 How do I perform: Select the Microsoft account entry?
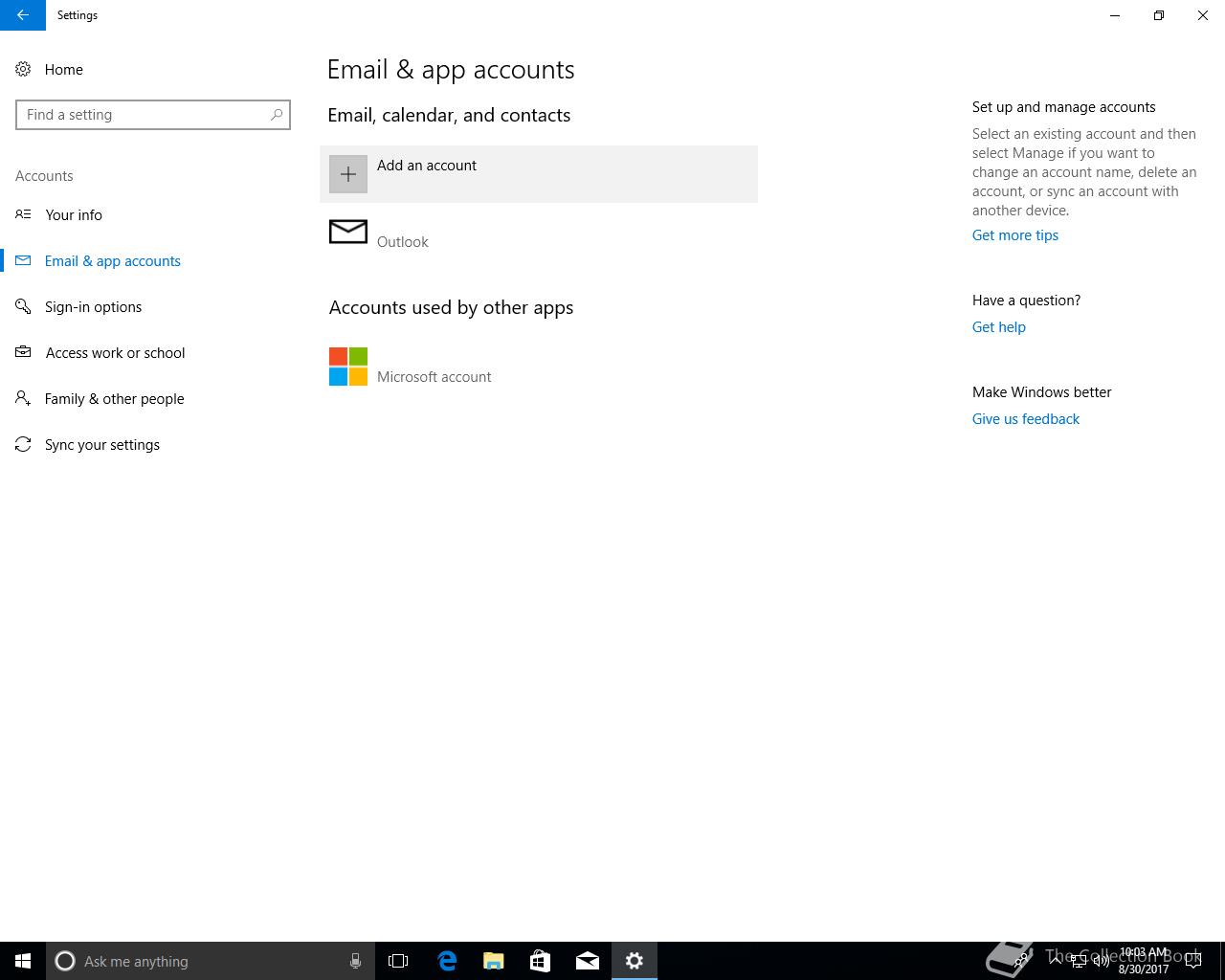pyautogui.click(x=539, y=367)
